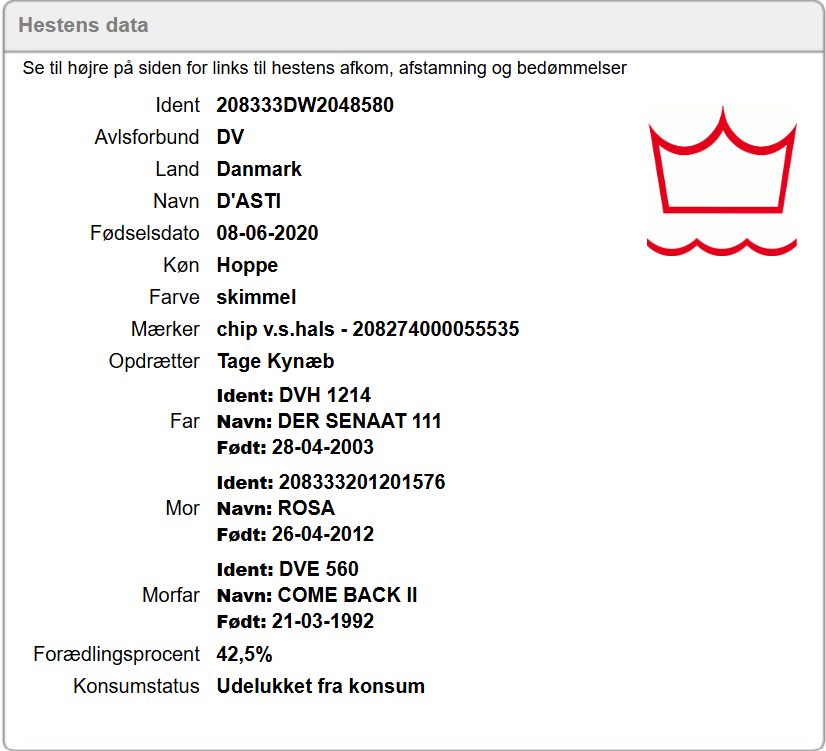Click the sire name DER SENAAT 111
Screen dimensions: 826x751
(x=359, y=421)
